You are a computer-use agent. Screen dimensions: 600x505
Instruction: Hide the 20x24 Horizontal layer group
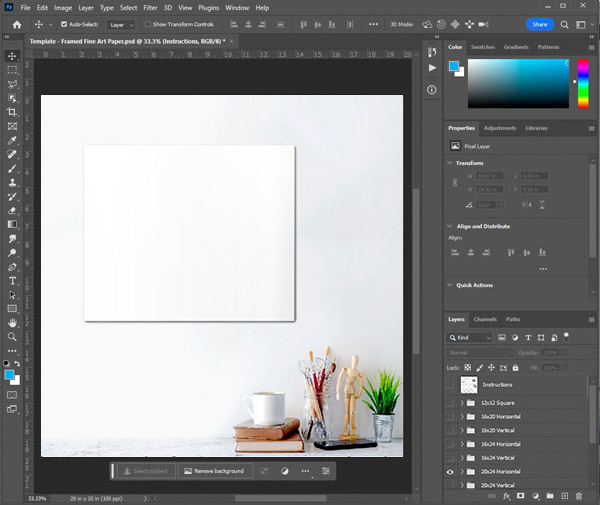[450, 471]
